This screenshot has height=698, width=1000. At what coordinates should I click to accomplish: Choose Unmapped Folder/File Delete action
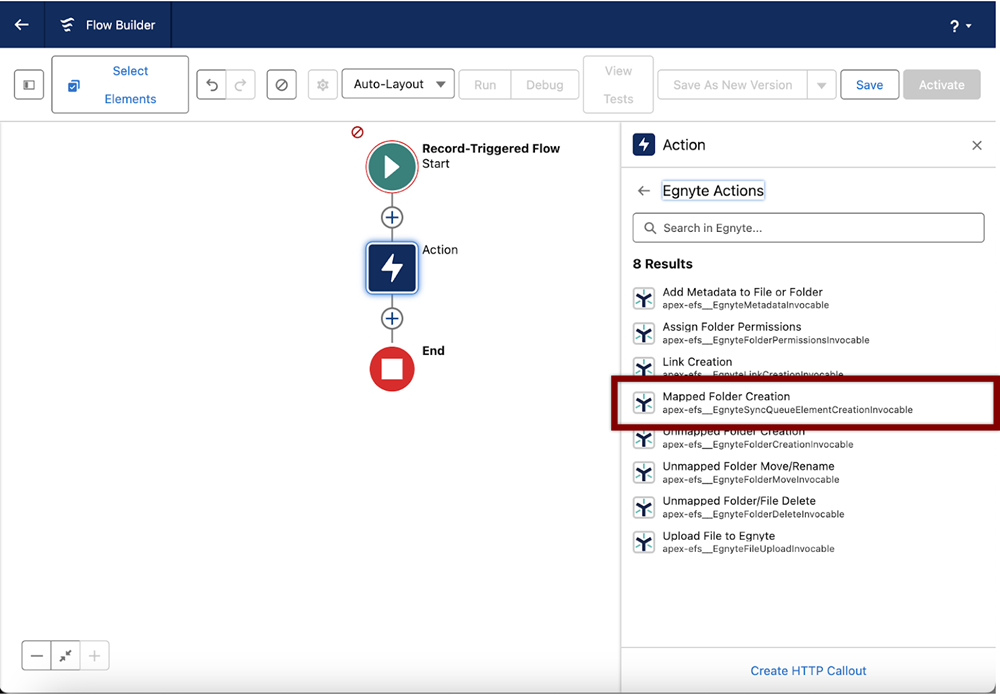point(808,507)
